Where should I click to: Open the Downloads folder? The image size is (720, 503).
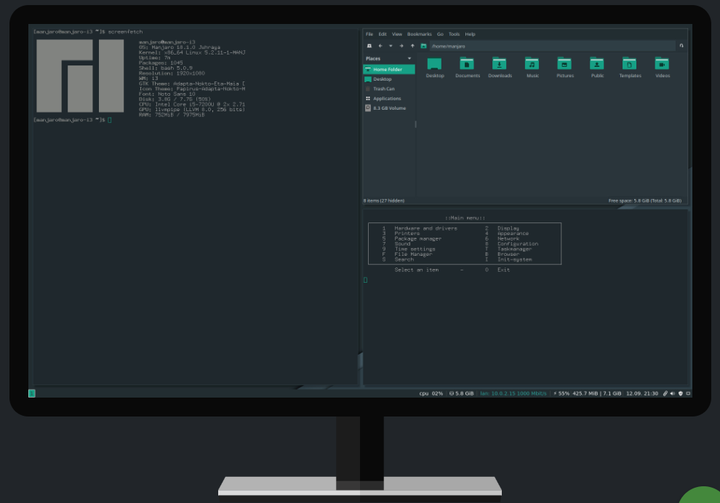(x=500, y=68)
